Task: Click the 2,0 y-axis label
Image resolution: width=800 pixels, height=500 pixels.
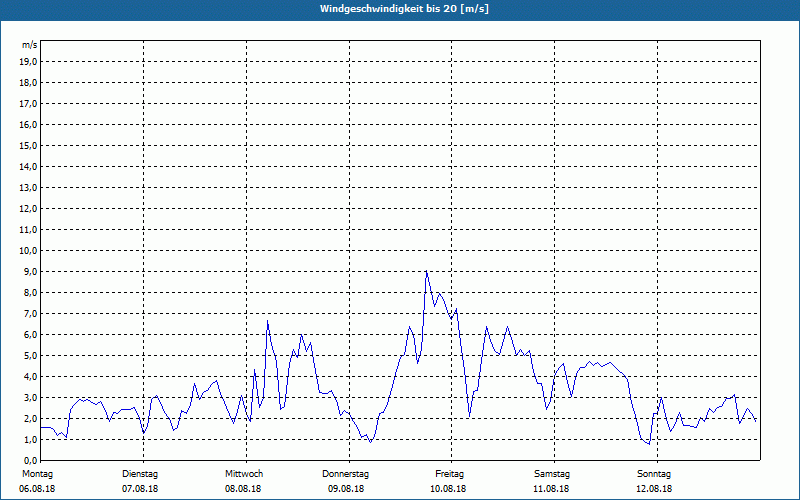Action: point(30,418)
